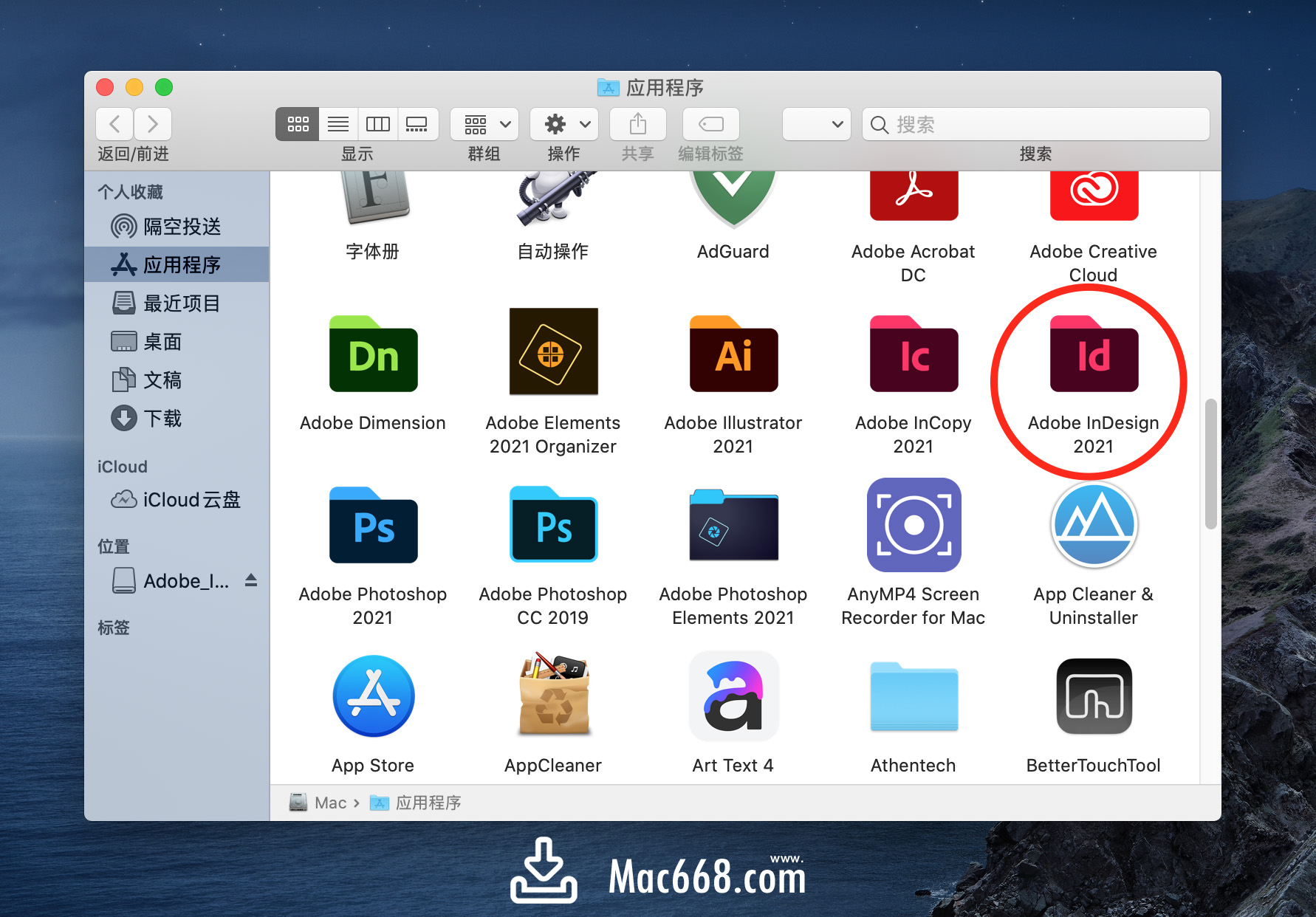Screen dimensions: 1316x917
Task: Select Adobe Creative Cloud icon
Action: click(x=1094, y=196)
